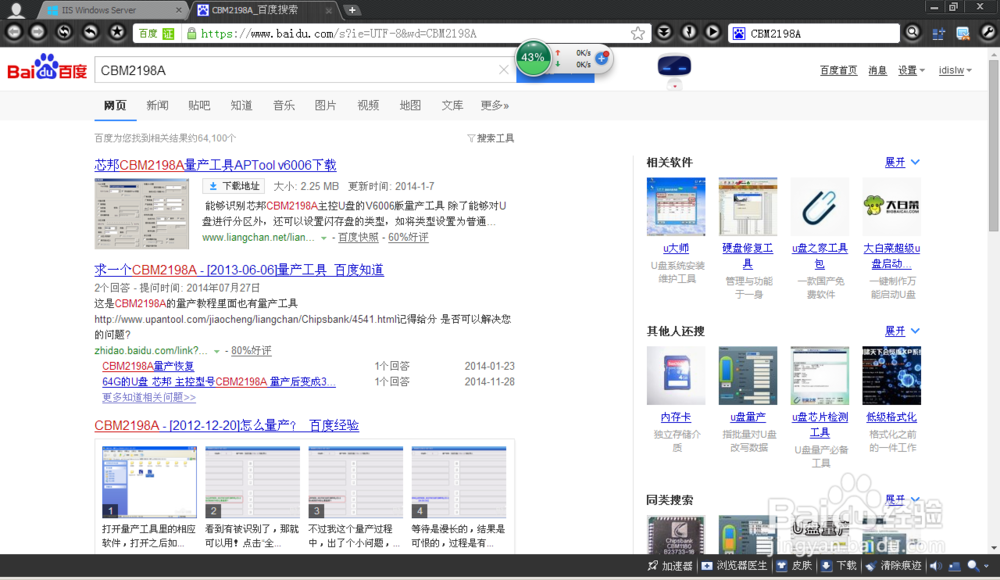Open the 百度快照 cached page link
Image resolution: width=1000 pixels, height=580 pixels.
pyautogui.click(x=358, y=237)
